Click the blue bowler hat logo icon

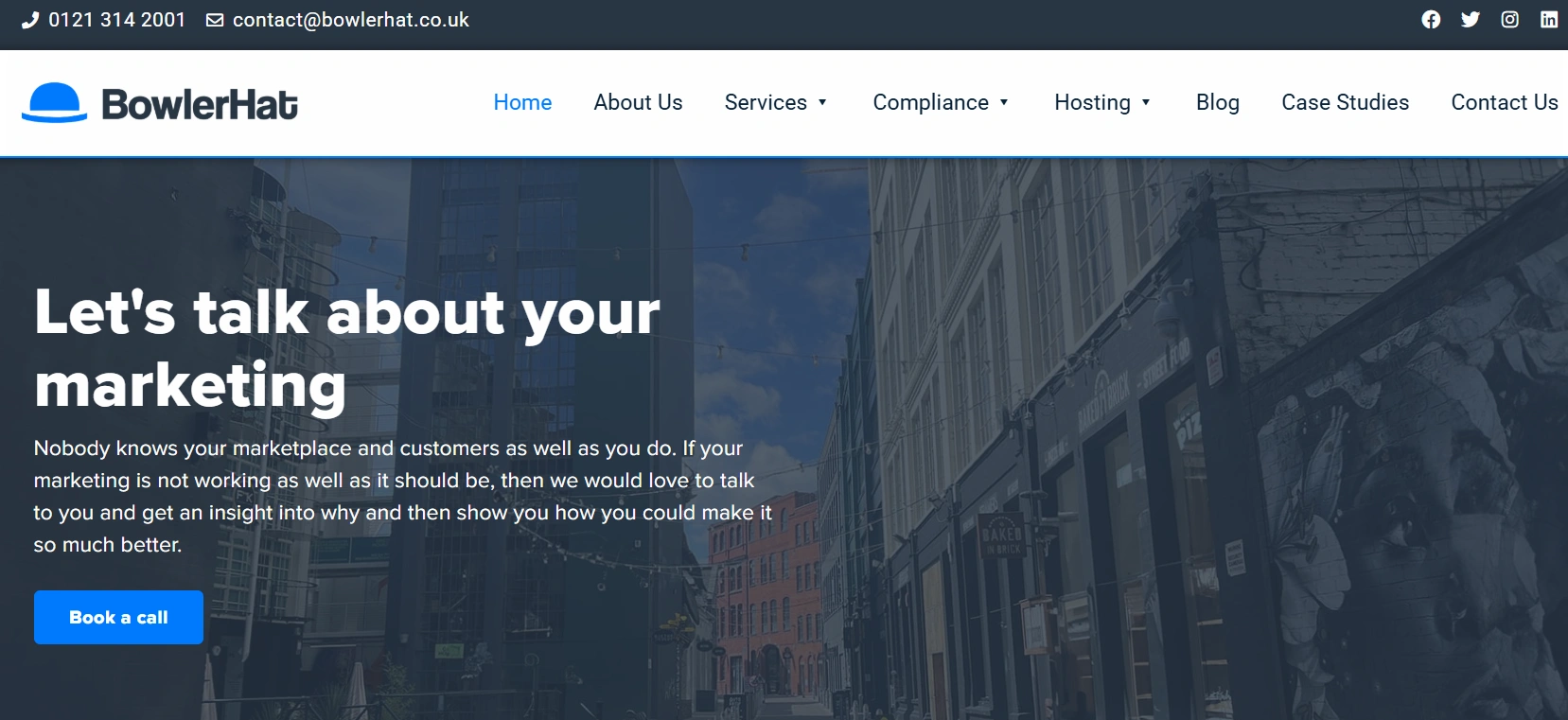tap(54, 102)
